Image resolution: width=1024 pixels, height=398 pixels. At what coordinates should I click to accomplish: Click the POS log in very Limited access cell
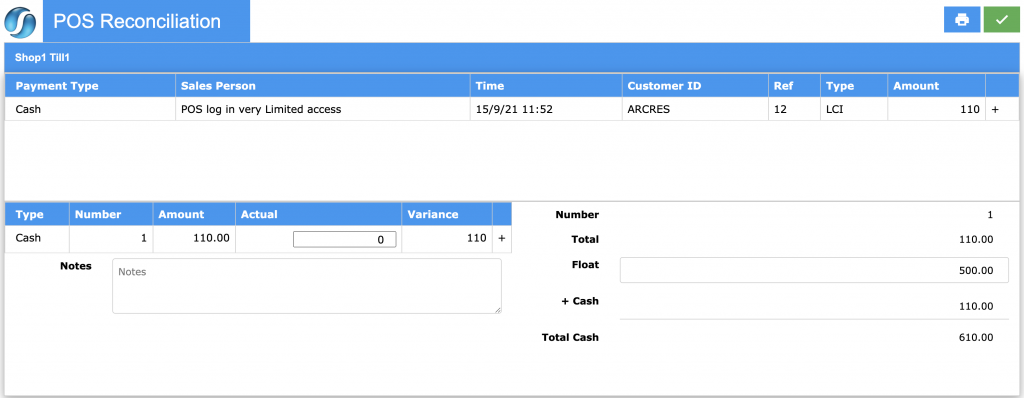coord(323,110)
